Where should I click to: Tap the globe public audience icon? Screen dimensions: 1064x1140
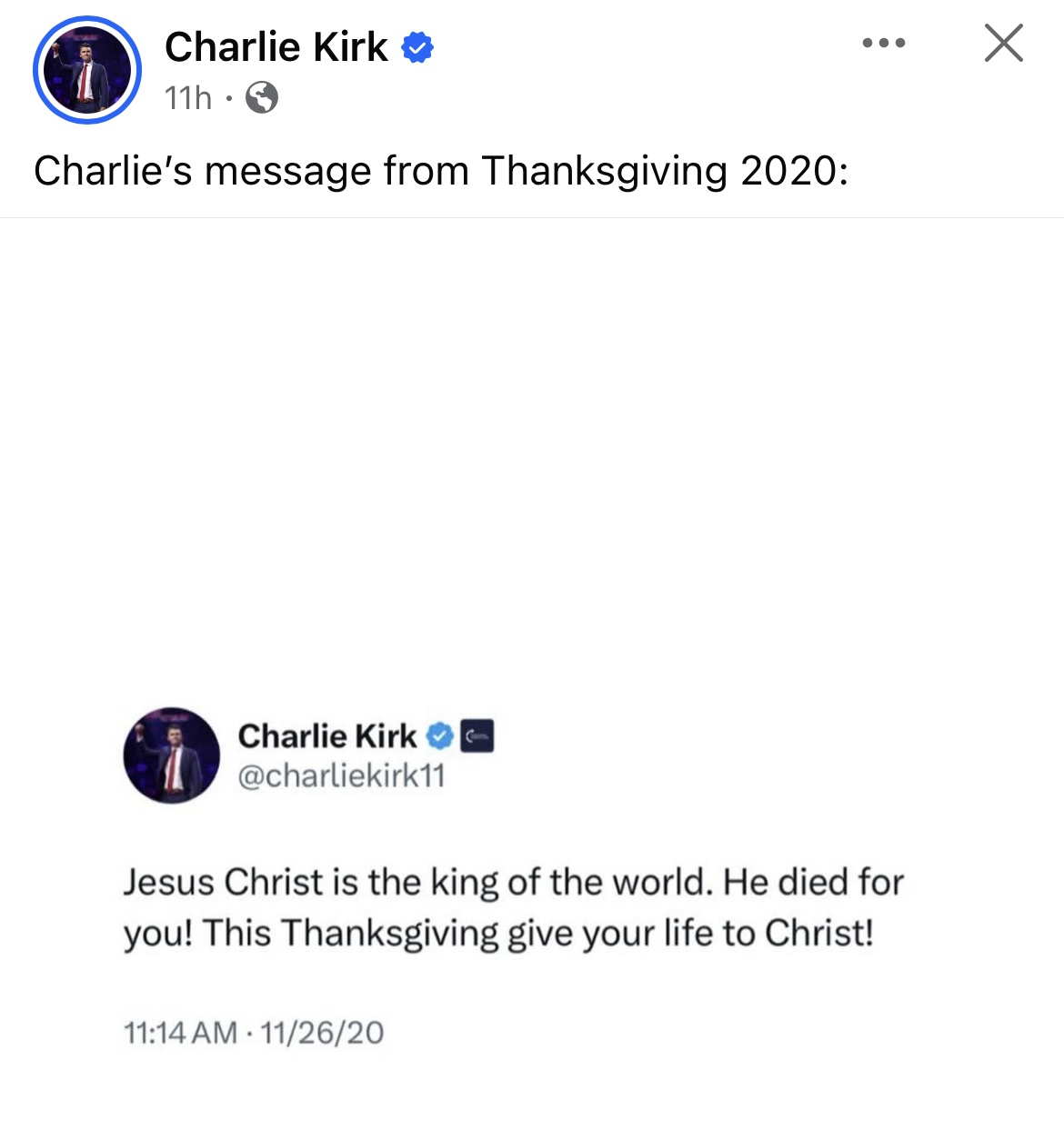click(262, 97)
